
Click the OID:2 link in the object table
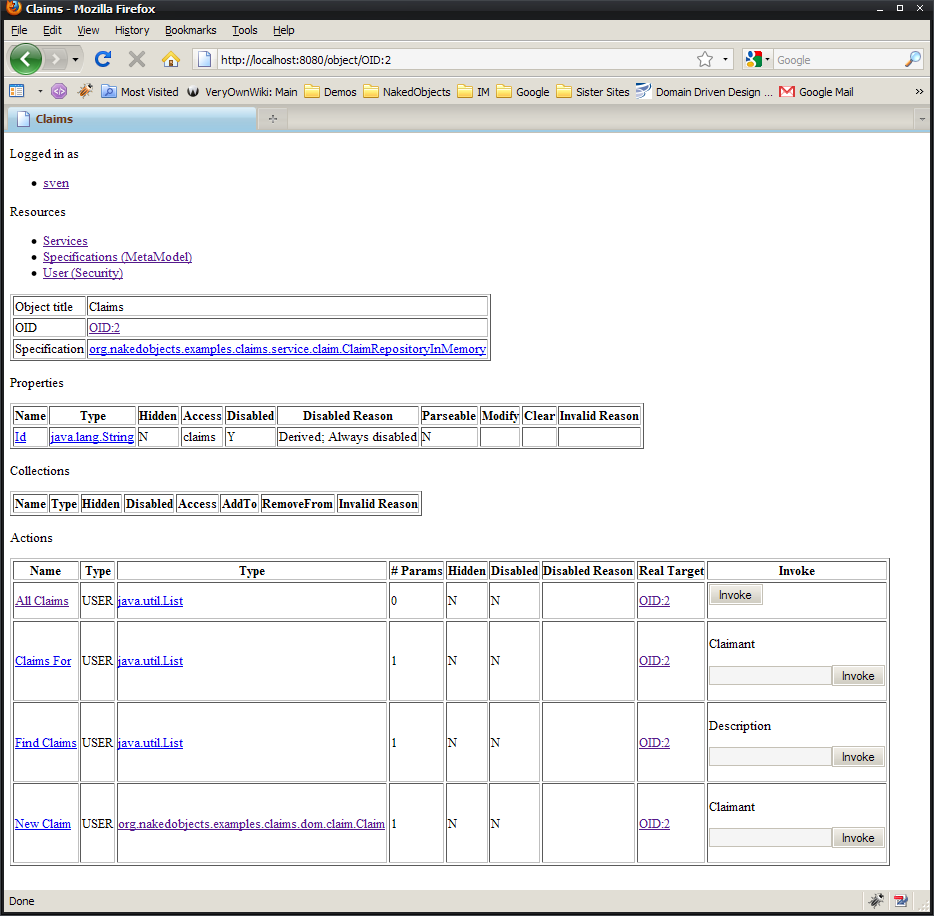click(104, 328)
